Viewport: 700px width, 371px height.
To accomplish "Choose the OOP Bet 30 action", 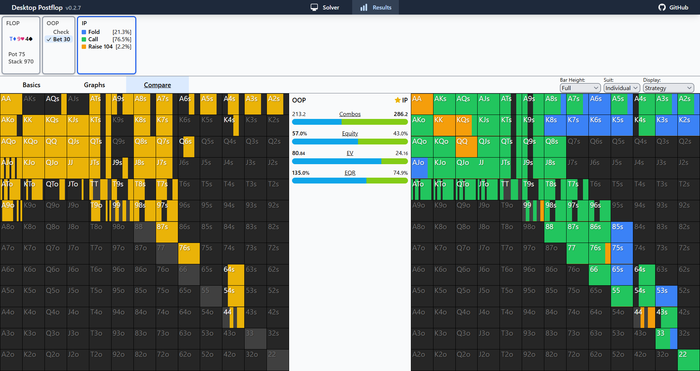I will pos(58,39).
